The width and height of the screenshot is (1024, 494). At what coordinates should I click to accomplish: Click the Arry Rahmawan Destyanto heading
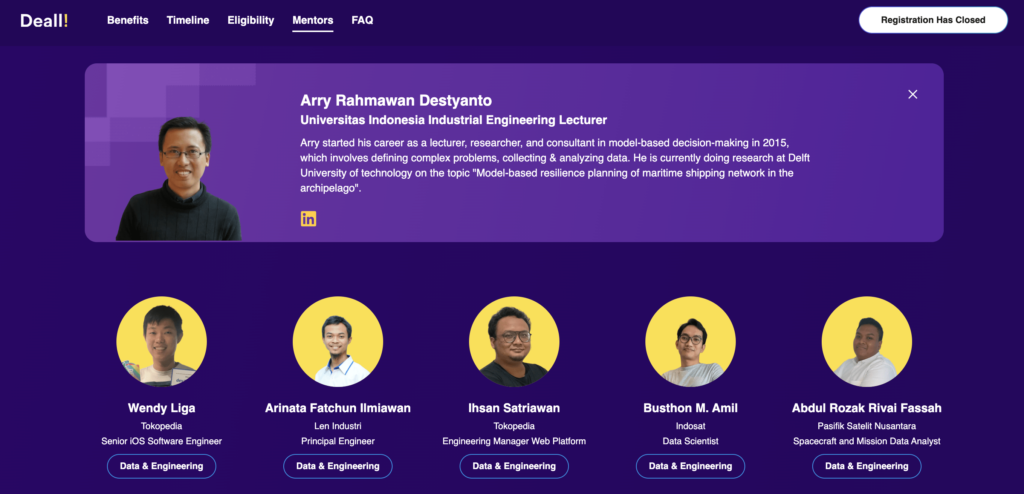pyautogui.click(x=396, y=101)
